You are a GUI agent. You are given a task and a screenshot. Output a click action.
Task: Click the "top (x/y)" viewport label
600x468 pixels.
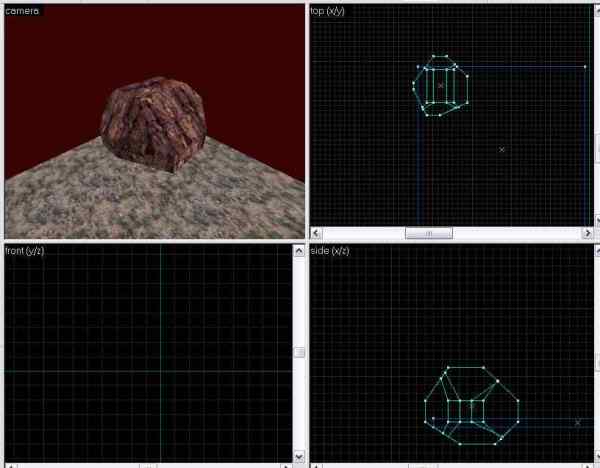331,10
